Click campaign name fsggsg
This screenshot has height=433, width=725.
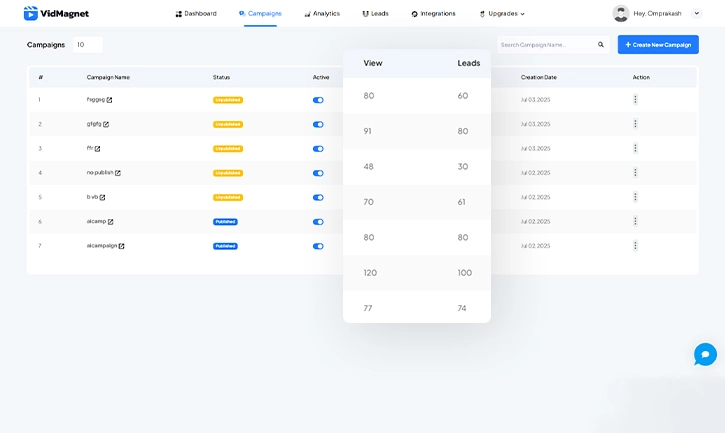96,99
